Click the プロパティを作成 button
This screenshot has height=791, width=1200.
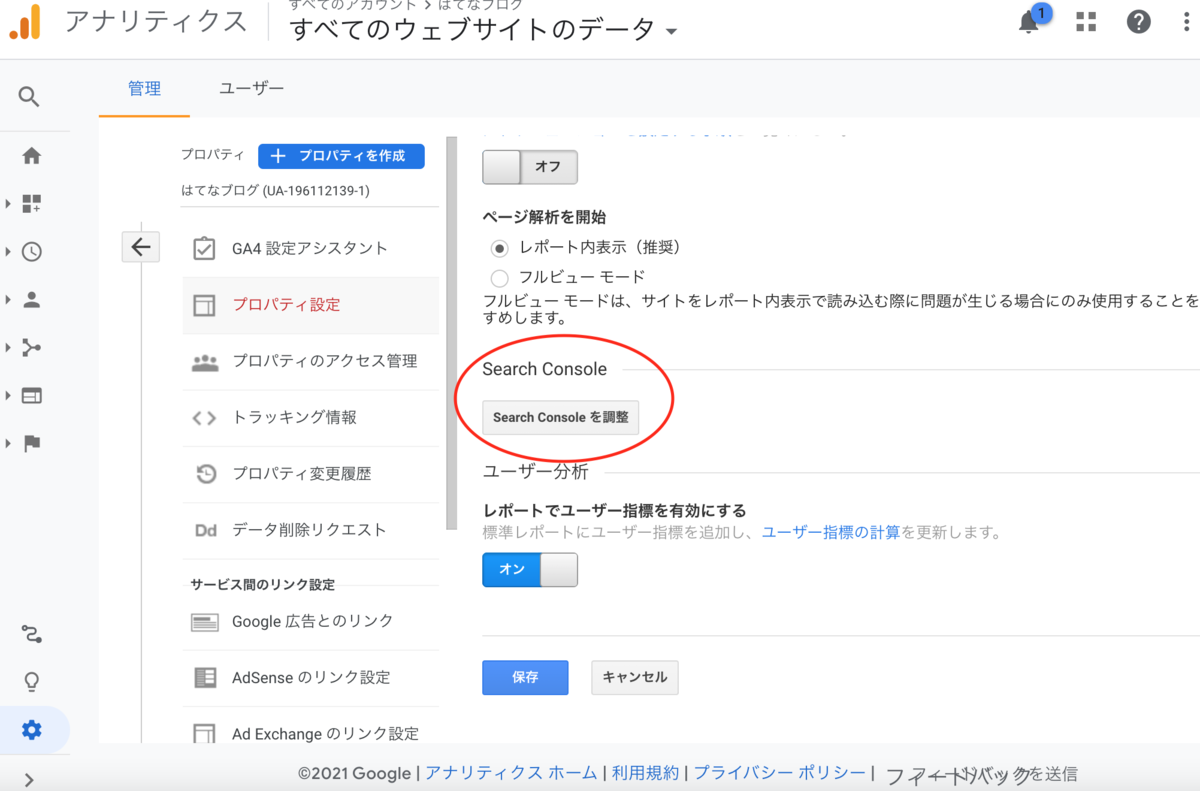click(341, 156)
